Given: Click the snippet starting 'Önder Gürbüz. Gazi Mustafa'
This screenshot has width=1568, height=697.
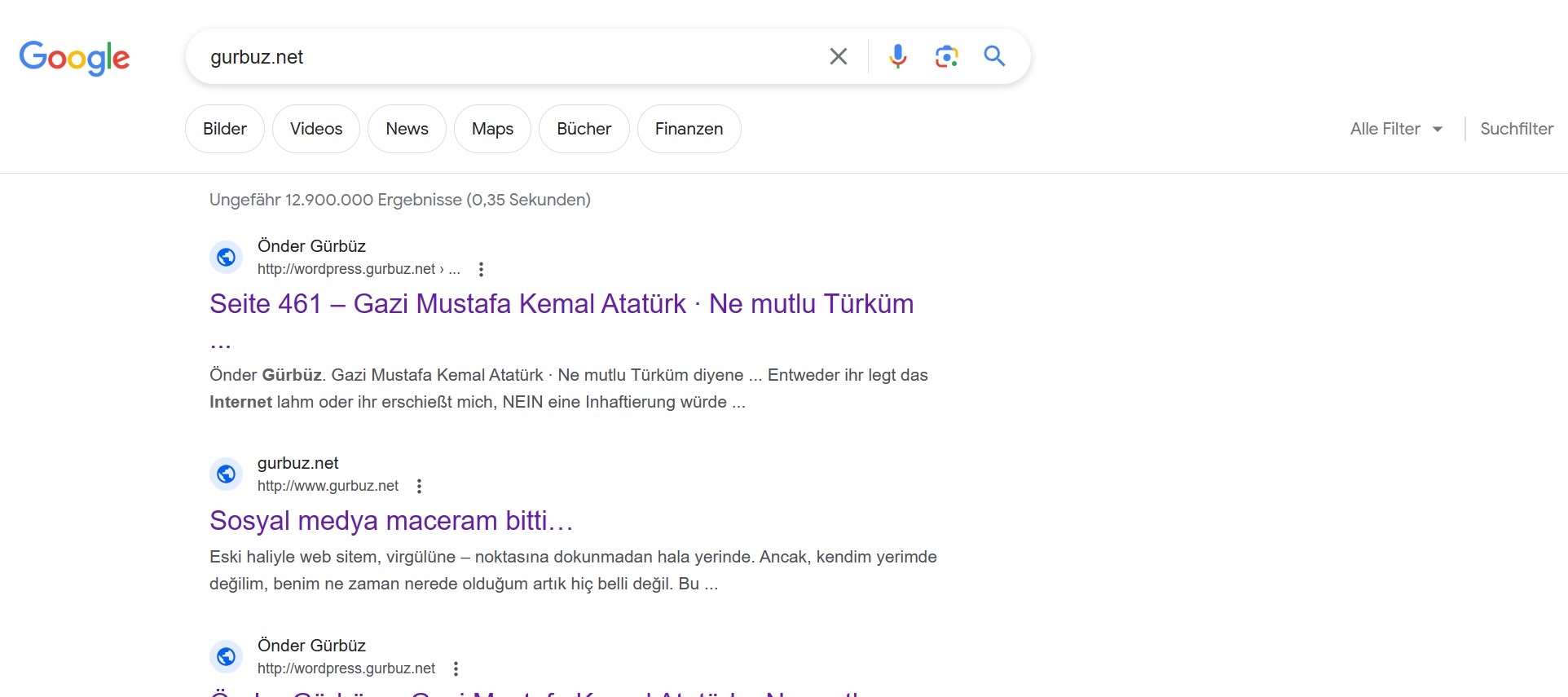Looking at the screenshot, I should coord(569,389).
